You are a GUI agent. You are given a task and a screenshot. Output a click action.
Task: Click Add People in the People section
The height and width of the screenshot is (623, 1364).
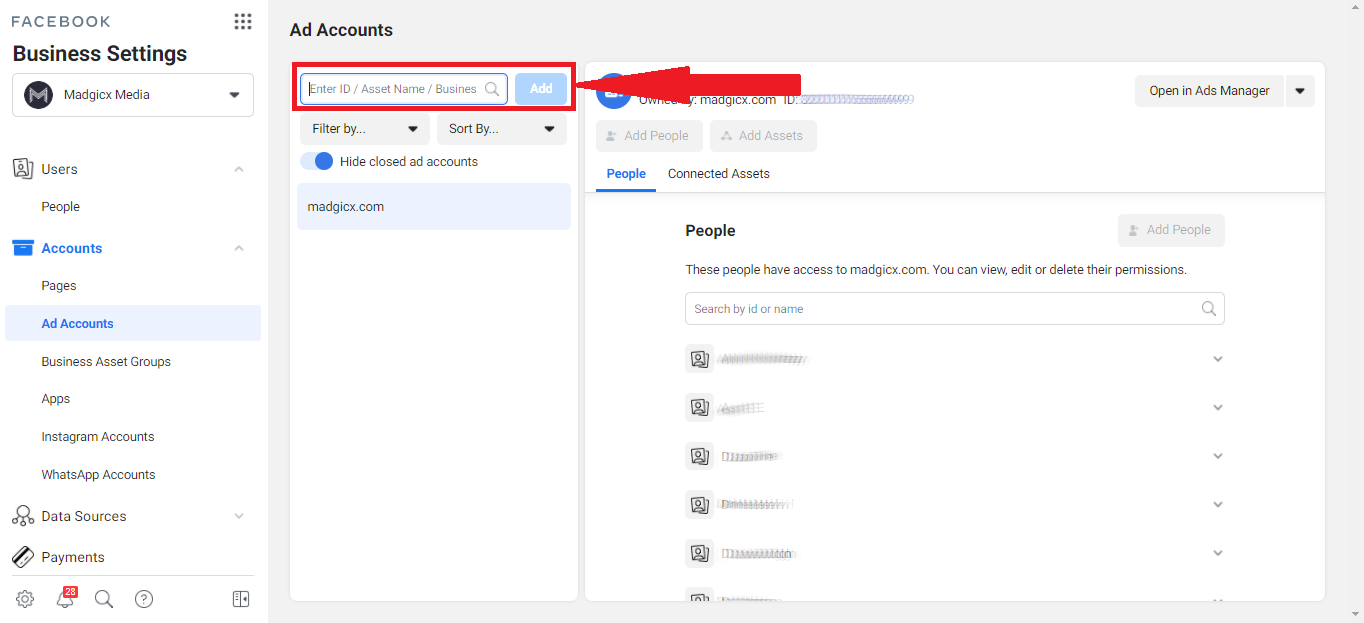tap(1171, 230)
